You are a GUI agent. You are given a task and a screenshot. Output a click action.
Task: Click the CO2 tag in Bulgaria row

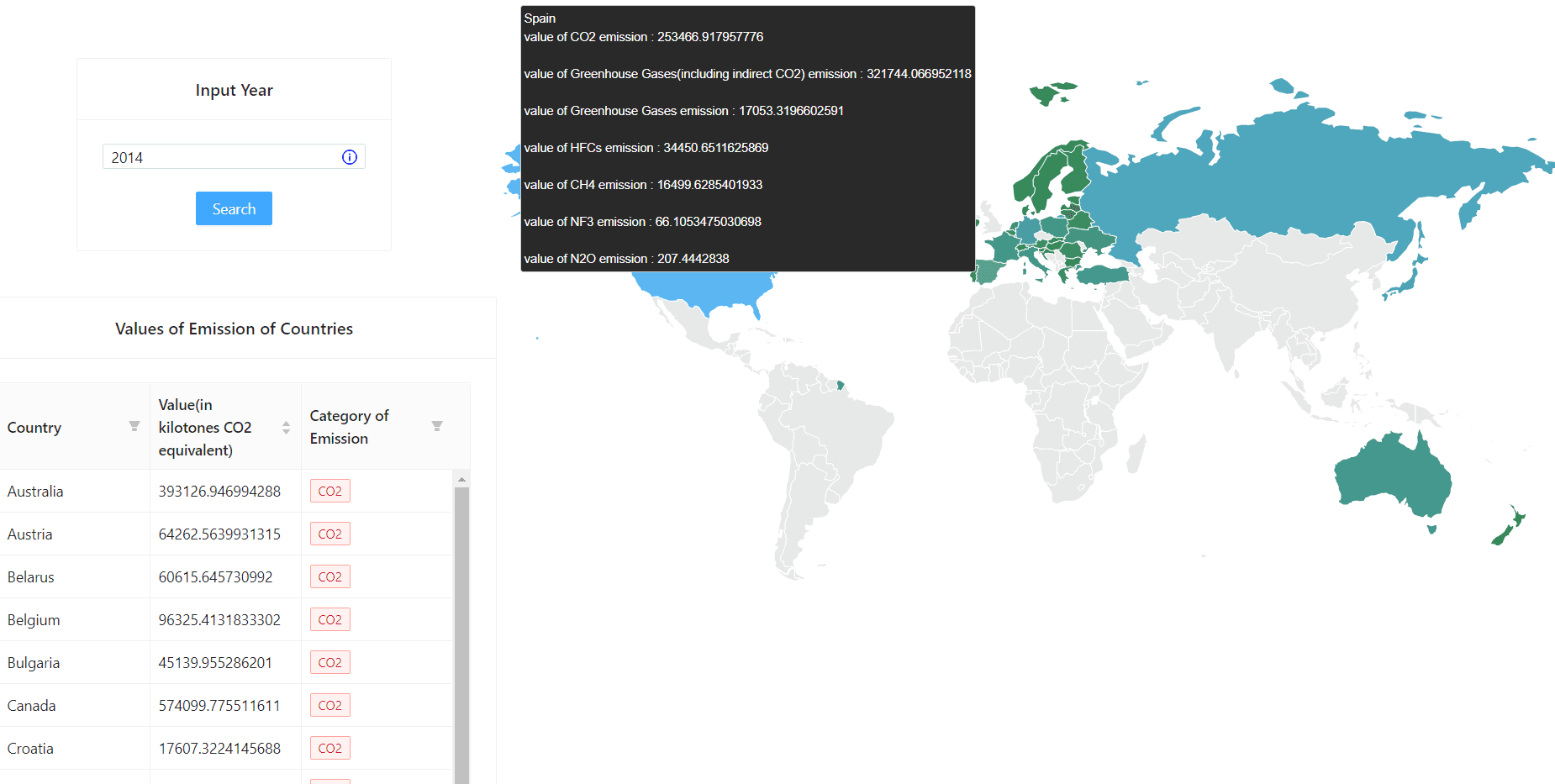pyautogui.click(x=330, y=662)
